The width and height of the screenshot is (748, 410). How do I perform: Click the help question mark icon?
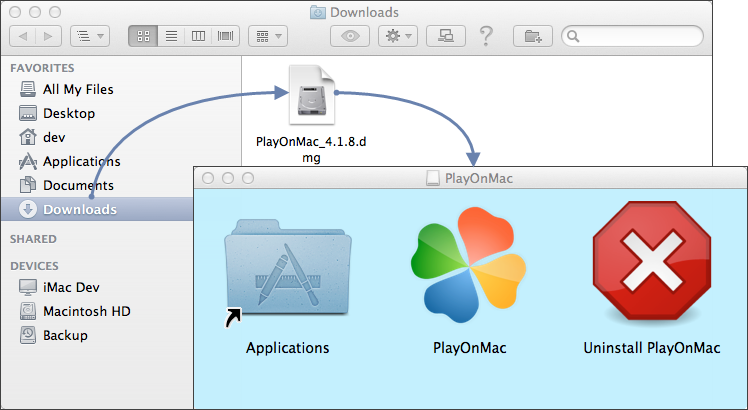pos(487,36)
